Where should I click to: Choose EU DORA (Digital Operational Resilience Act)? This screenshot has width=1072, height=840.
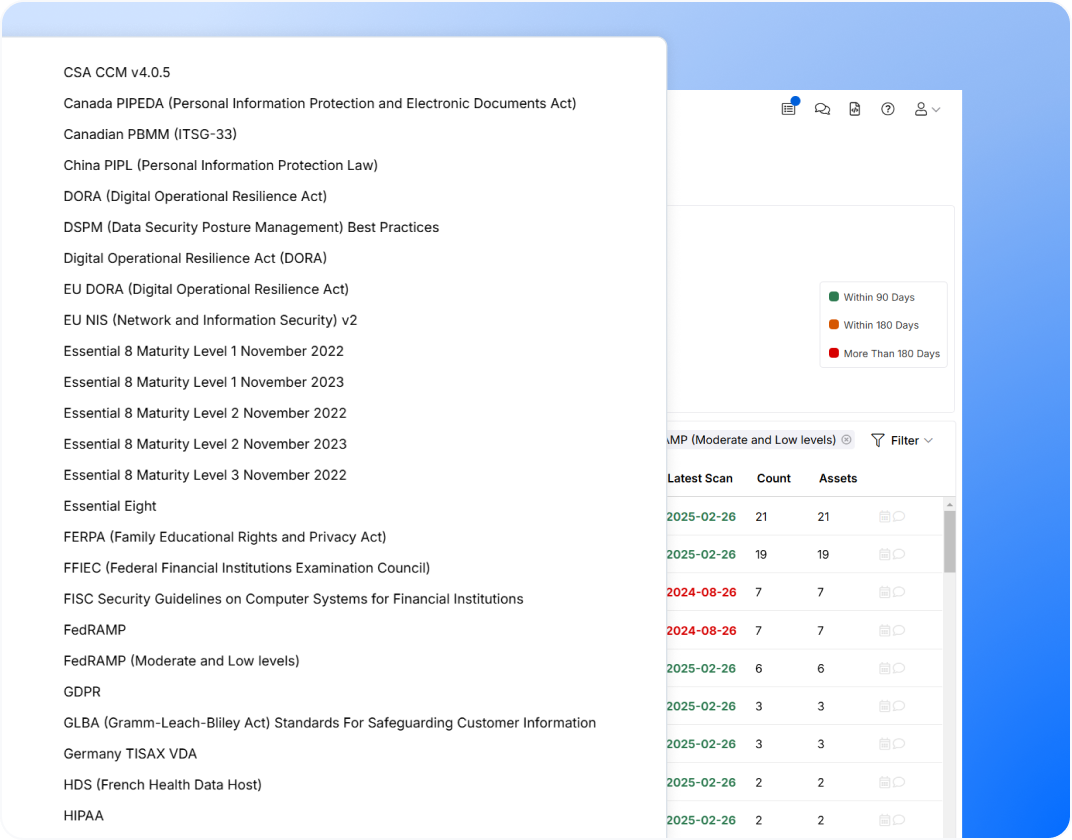pyautogui.click(x=206, y=289)
